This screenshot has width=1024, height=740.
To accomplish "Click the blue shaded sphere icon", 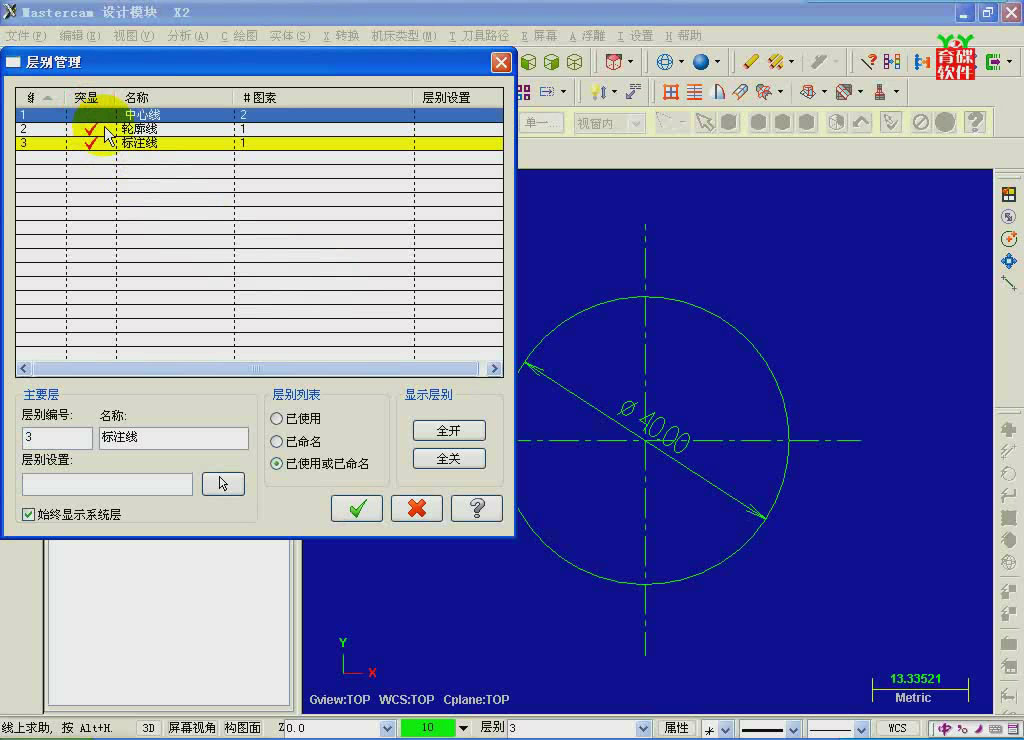I will (x=701, y=62).
